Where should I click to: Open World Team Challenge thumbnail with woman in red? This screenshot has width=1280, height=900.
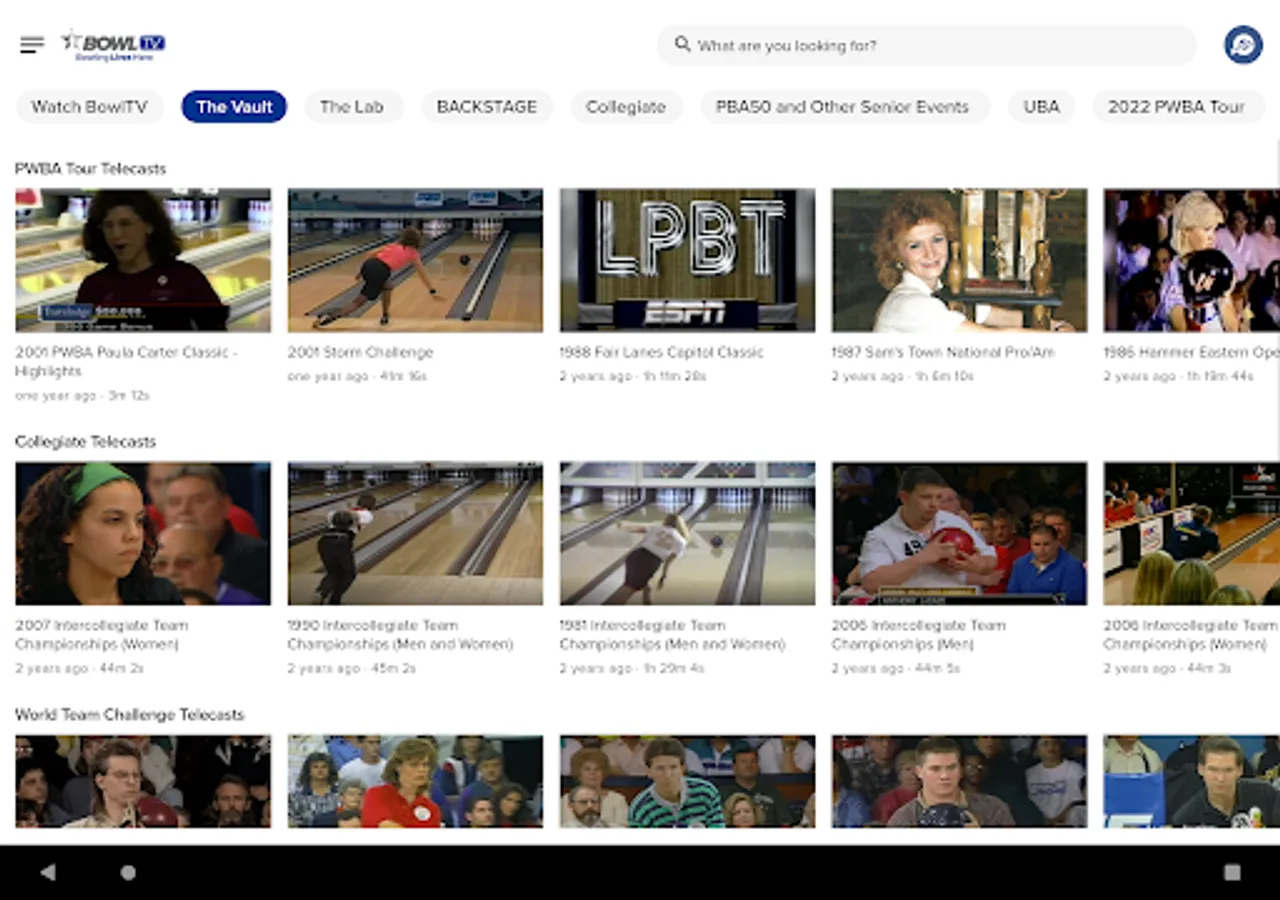pos(415,782)
